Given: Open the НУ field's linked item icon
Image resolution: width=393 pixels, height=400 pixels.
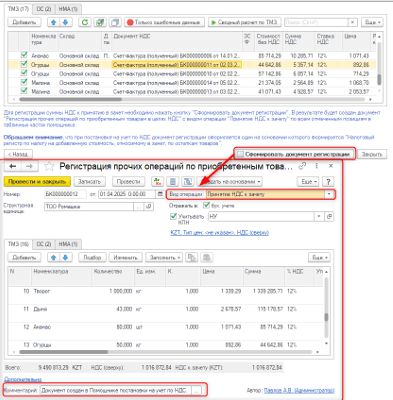Looking at the screenshot, I should click(329, 217).
